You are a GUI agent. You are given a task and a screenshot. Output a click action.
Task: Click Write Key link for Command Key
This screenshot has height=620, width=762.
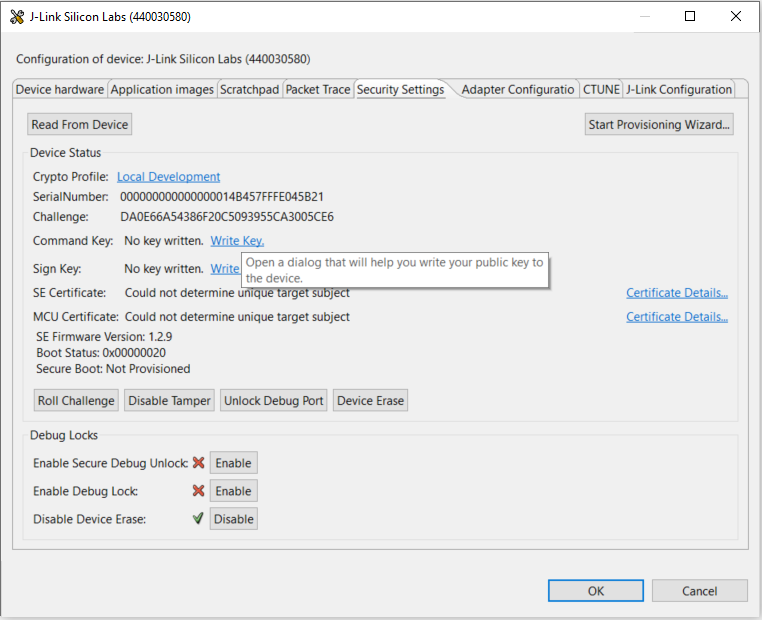click(x=237, y=241)
